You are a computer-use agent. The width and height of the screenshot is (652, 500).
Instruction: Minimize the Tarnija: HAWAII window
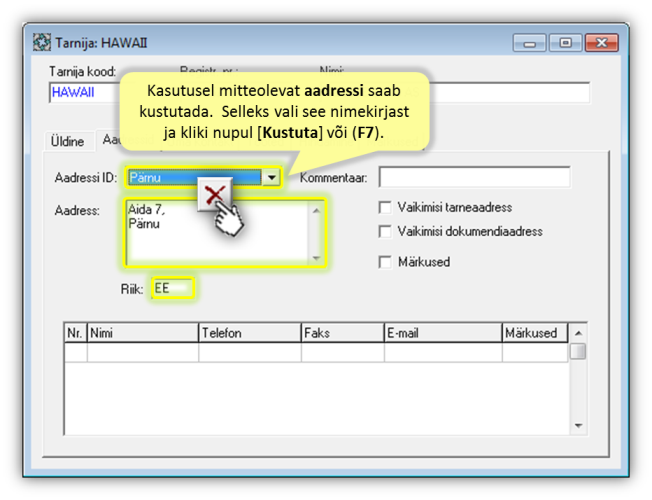pos(529,43)
